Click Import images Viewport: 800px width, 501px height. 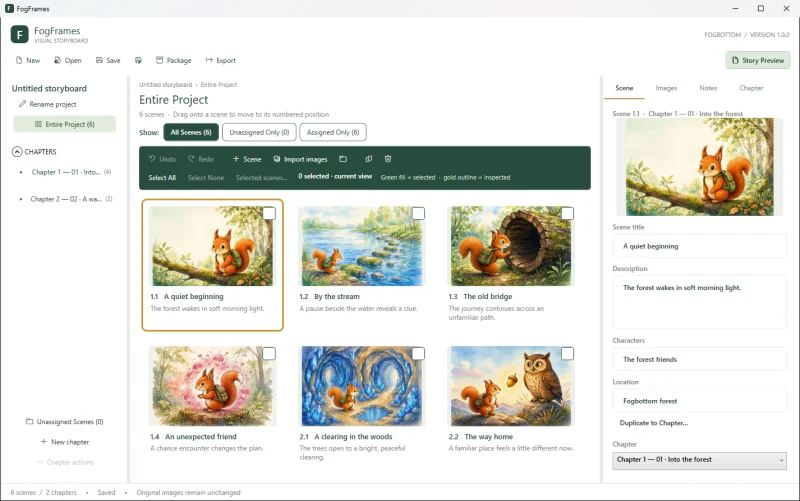pyautogui.click(x=300, y=159)
